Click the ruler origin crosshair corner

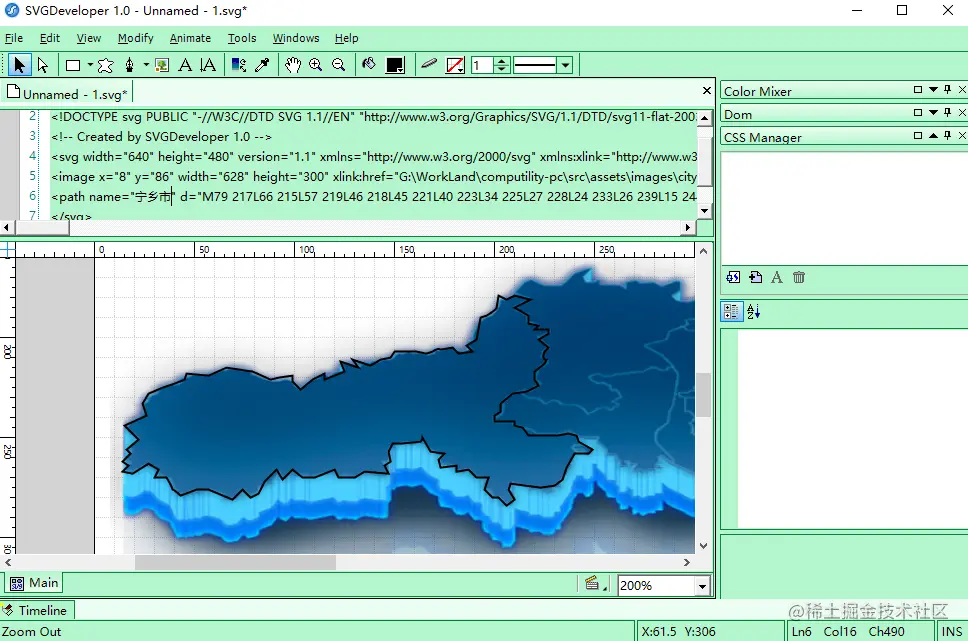(7, 249)
